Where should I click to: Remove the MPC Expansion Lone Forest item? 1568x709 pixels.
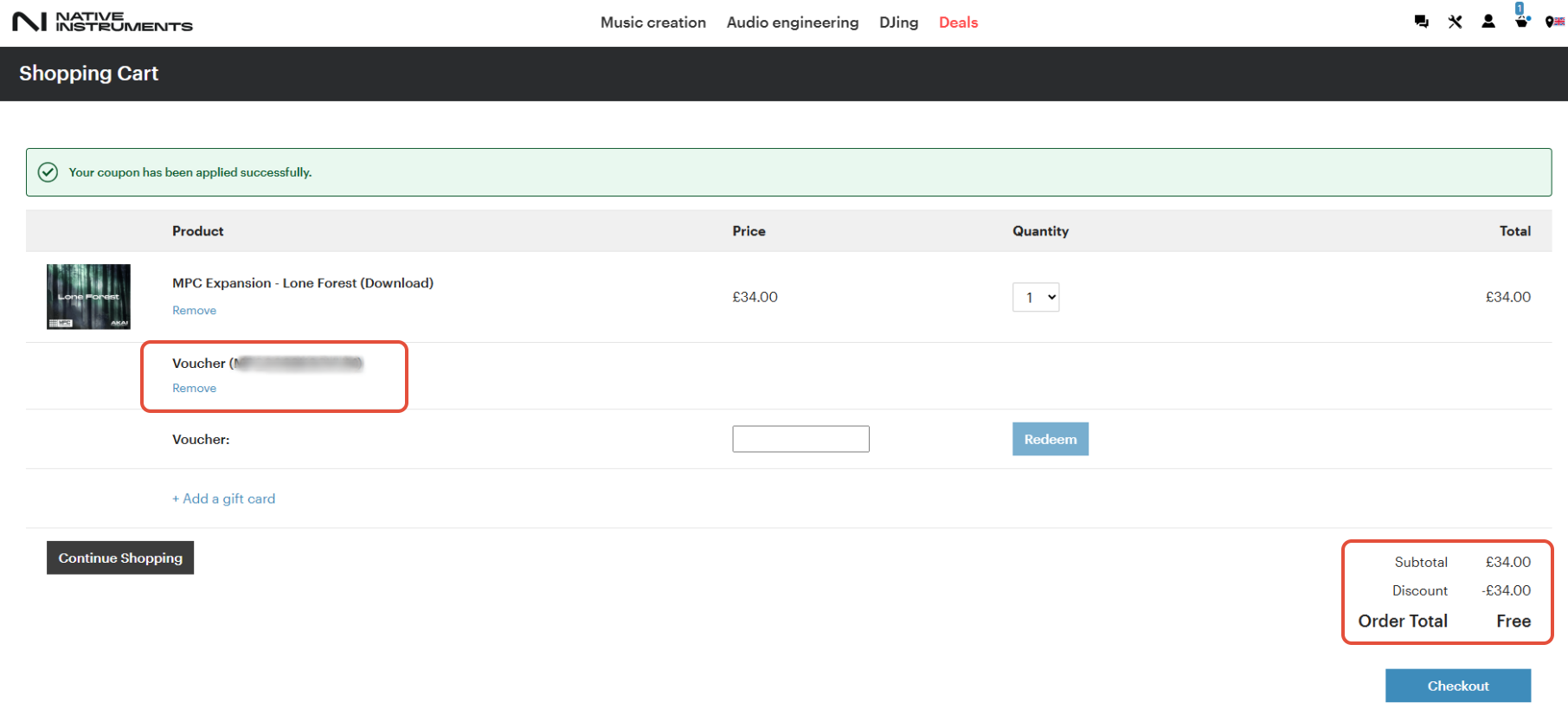tap(194, 310)
